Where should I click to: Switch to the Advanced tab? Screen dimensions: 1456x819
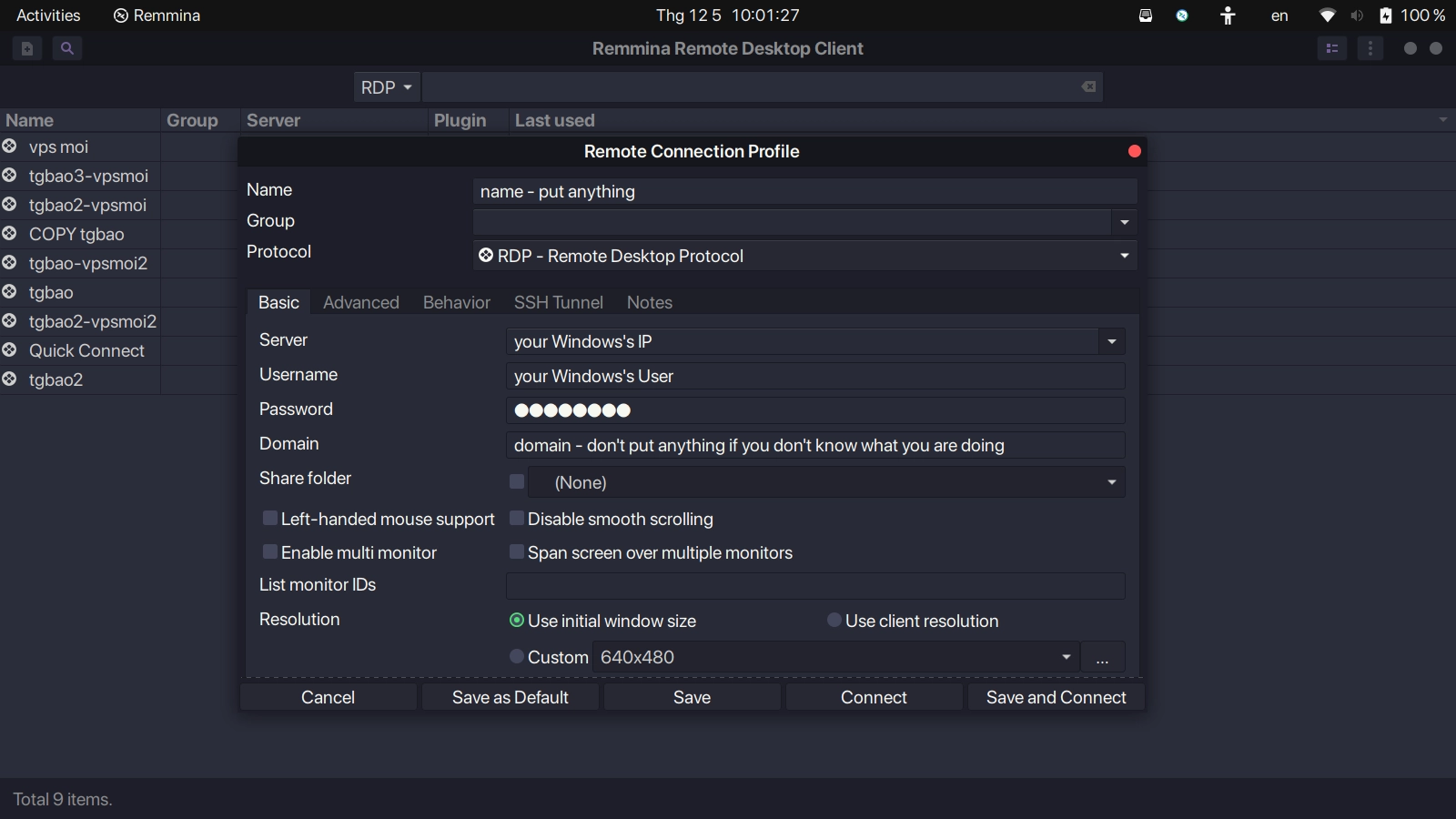click(x=361, y=302)
